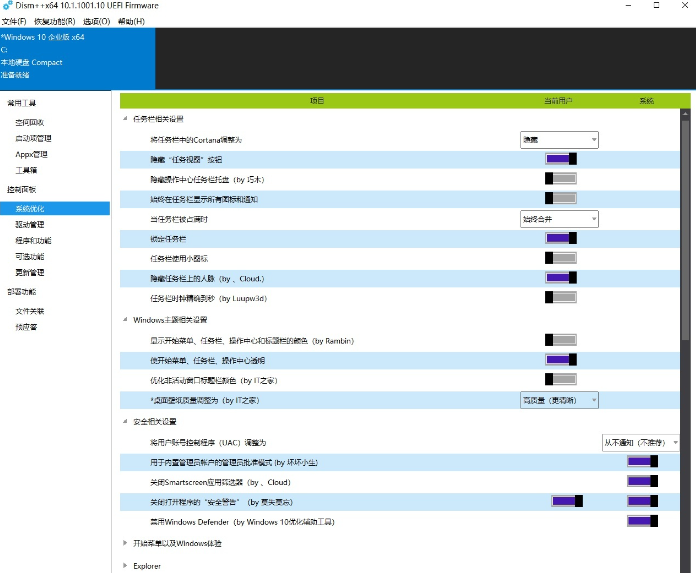Open 更新管理 in the sidebar

pyautogui.click(x=30, y=272)
